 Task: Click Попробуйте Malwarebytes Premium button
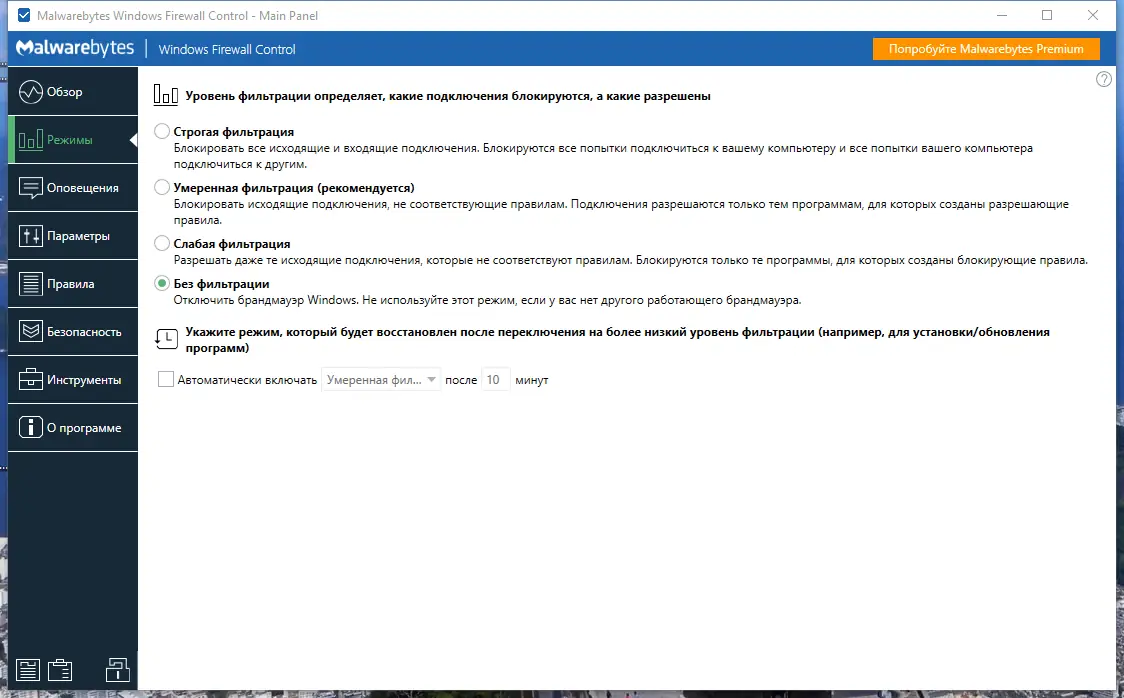point(986,49)
